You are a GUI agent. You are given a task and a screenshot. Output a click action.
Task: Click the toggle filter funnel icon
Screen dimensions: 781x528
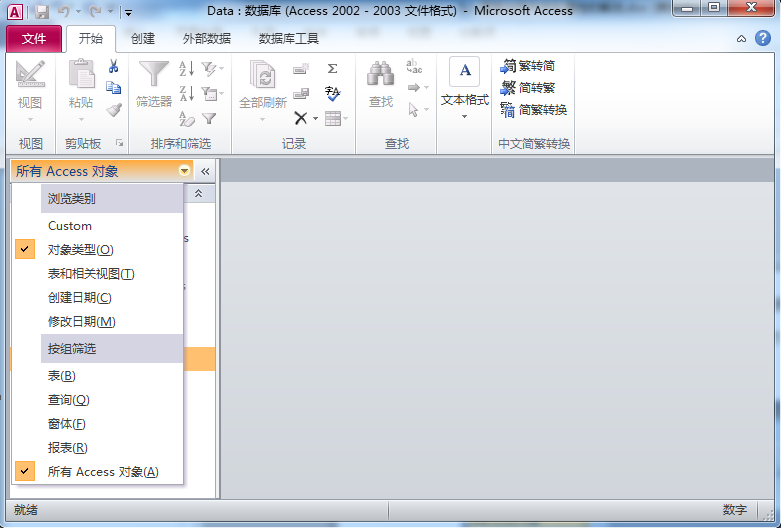209,119
